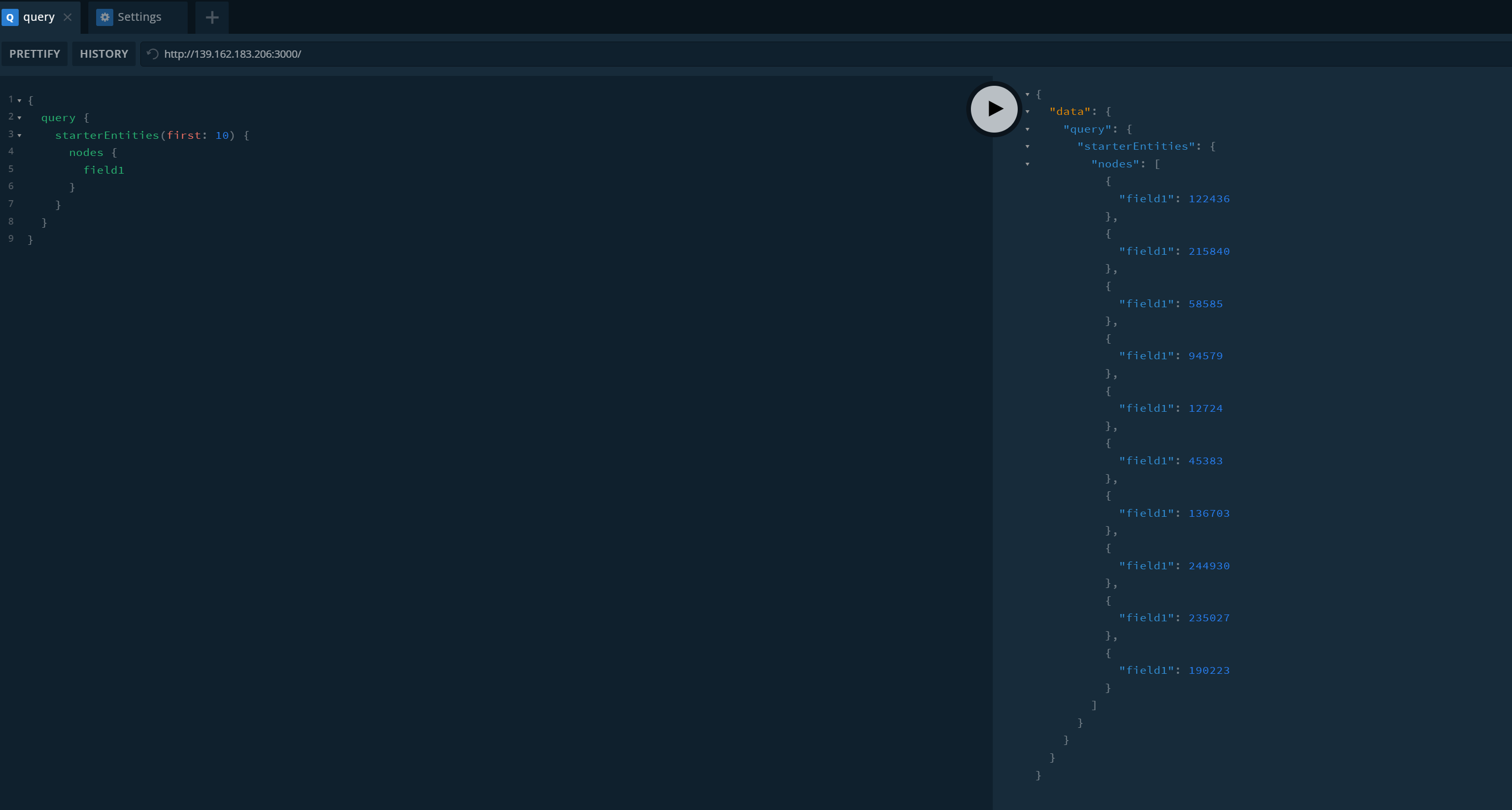The width and height of the screenshot is (1512, 810).
Task: Click response value 122436
Action: [1209, 199]
